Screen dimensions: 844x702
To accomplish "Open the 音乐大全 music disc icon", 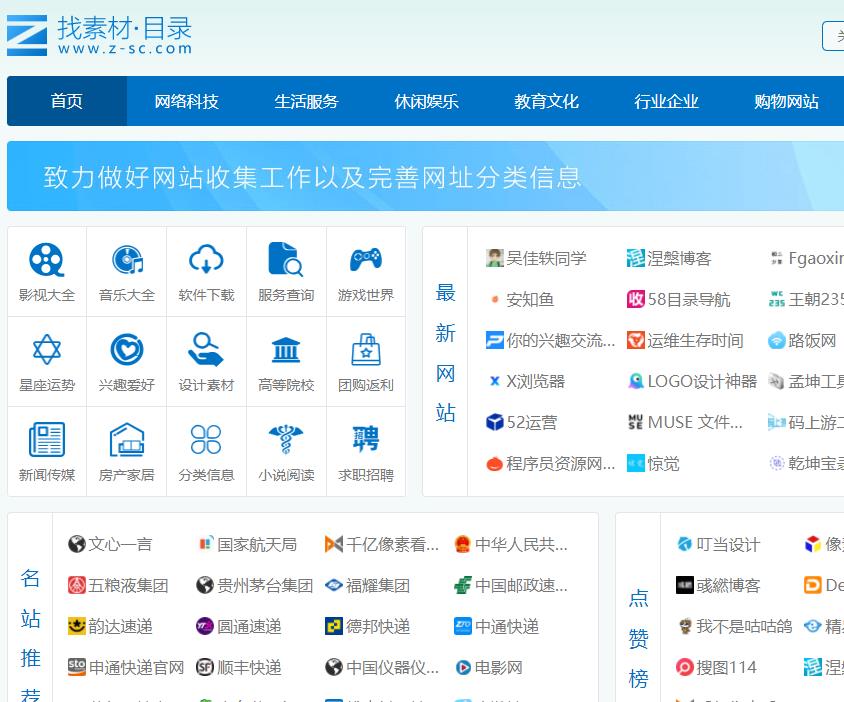I will [127, 259].
